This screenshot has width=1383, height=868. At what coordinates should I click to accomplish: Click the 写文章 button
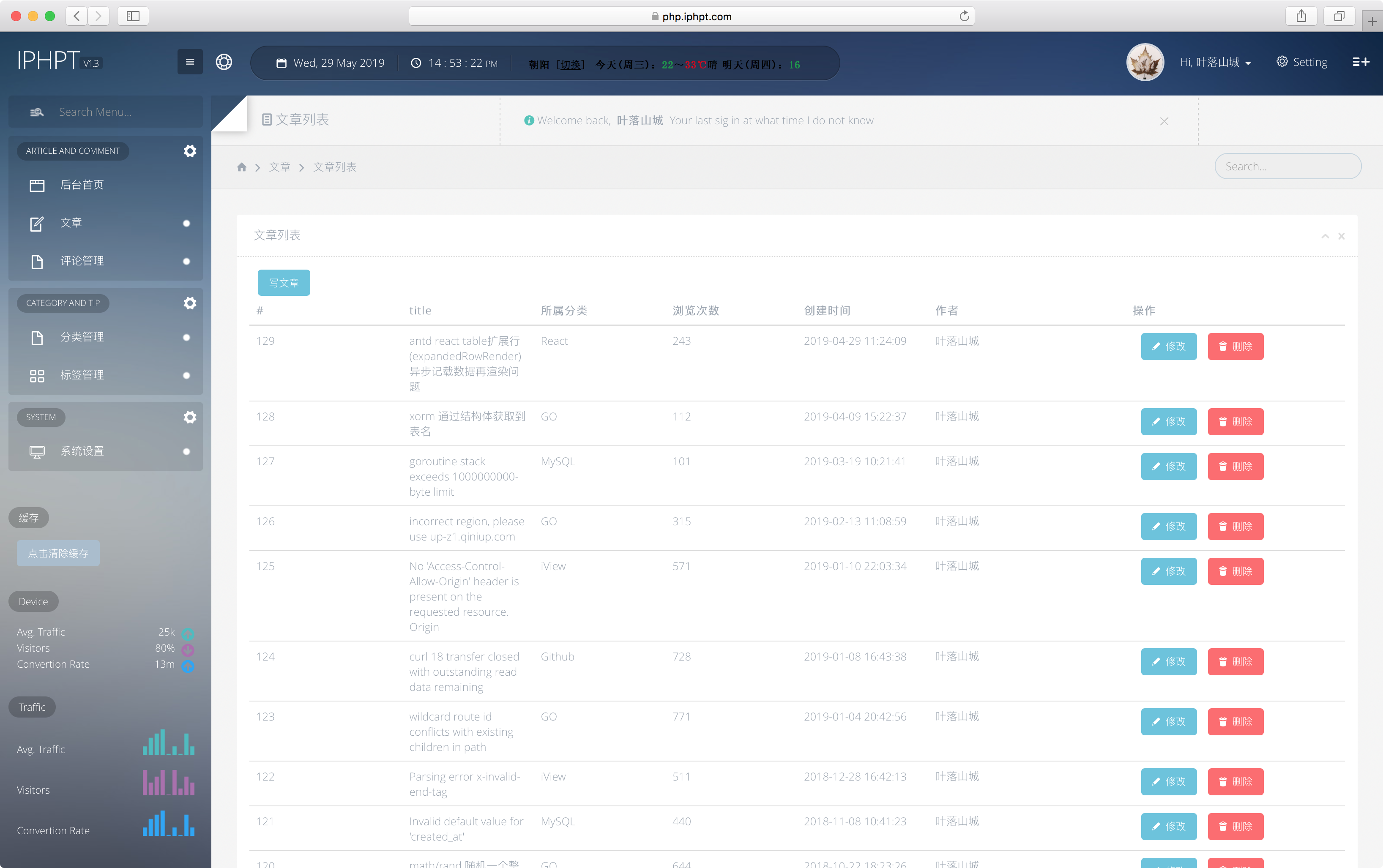click(x=284, y=282)
